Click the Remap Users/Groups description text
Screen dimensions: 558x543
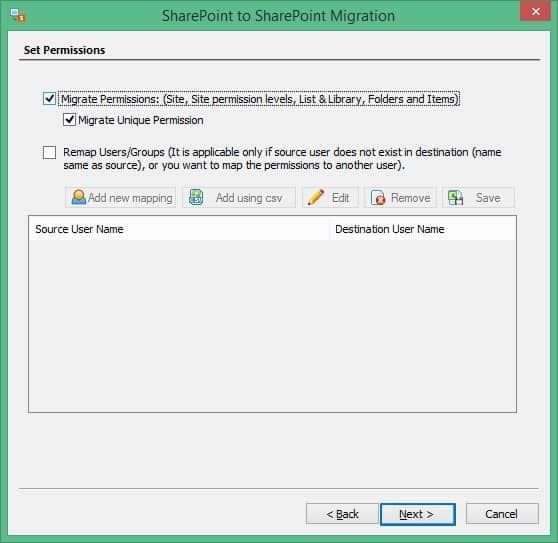282,159
